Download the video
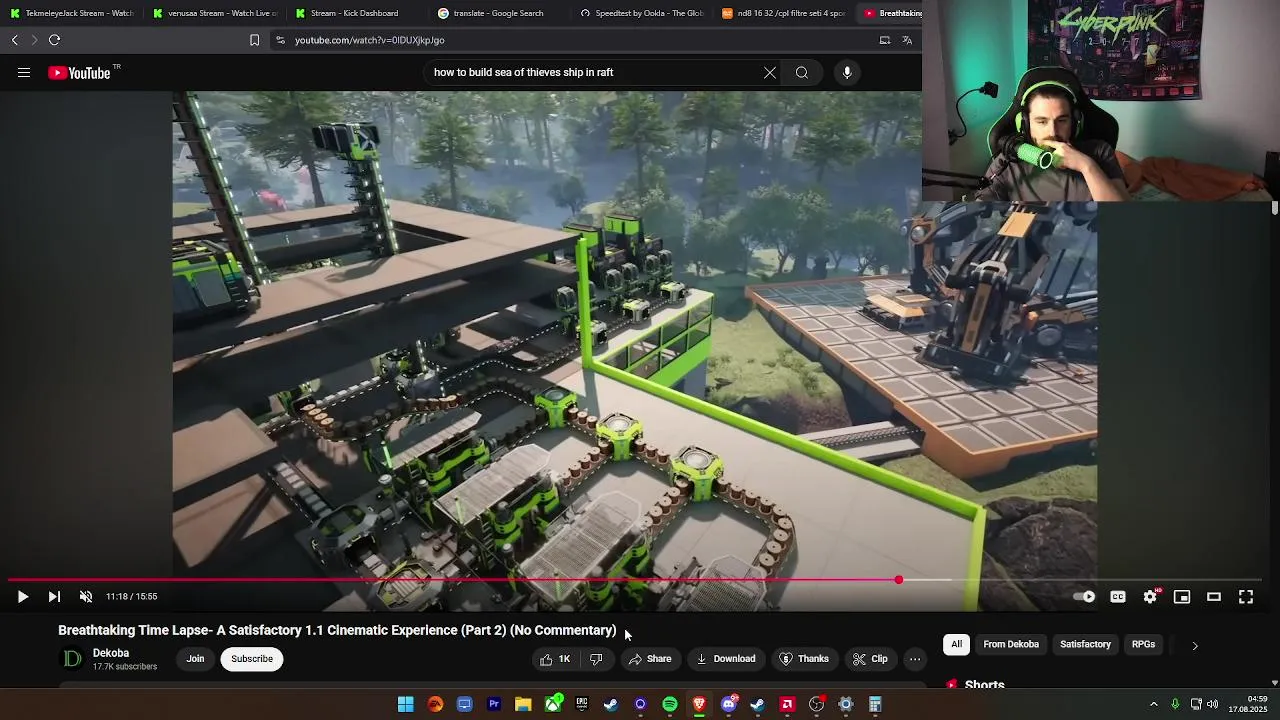 725,659
